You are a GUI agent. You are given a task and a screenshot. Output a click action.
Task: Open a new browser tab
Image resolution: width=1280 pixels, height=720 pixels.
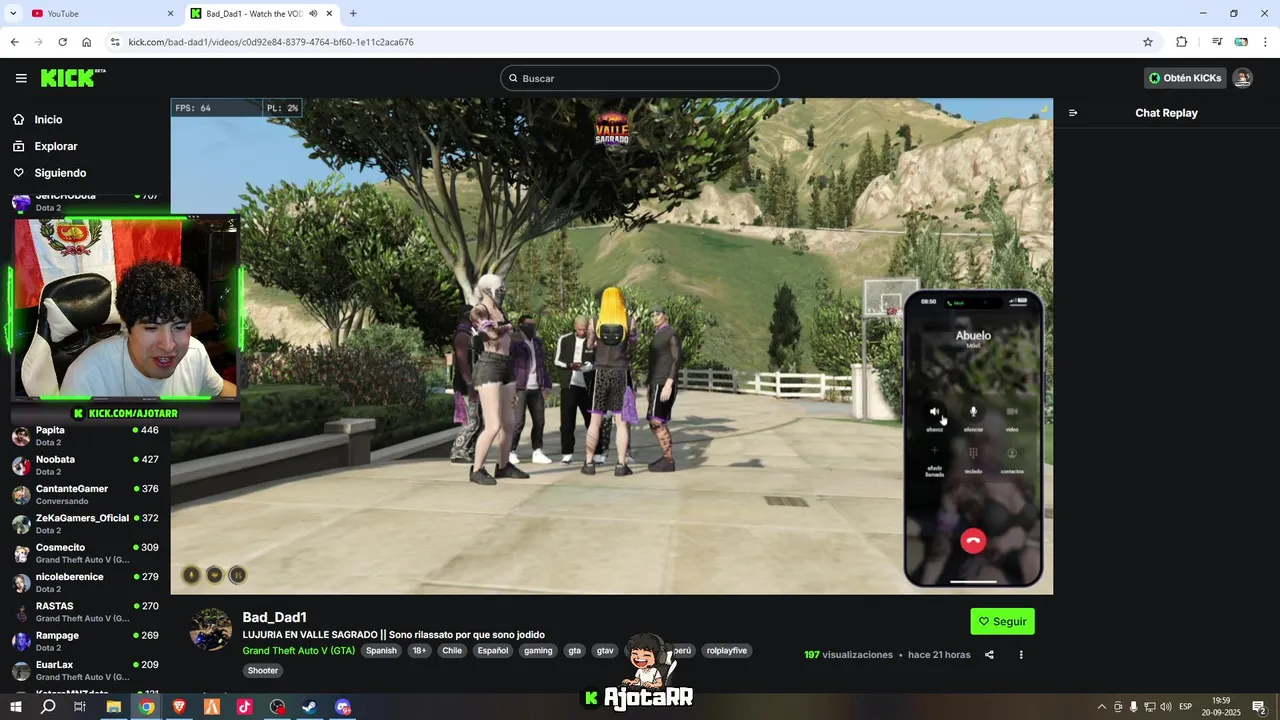click(353, 13)
